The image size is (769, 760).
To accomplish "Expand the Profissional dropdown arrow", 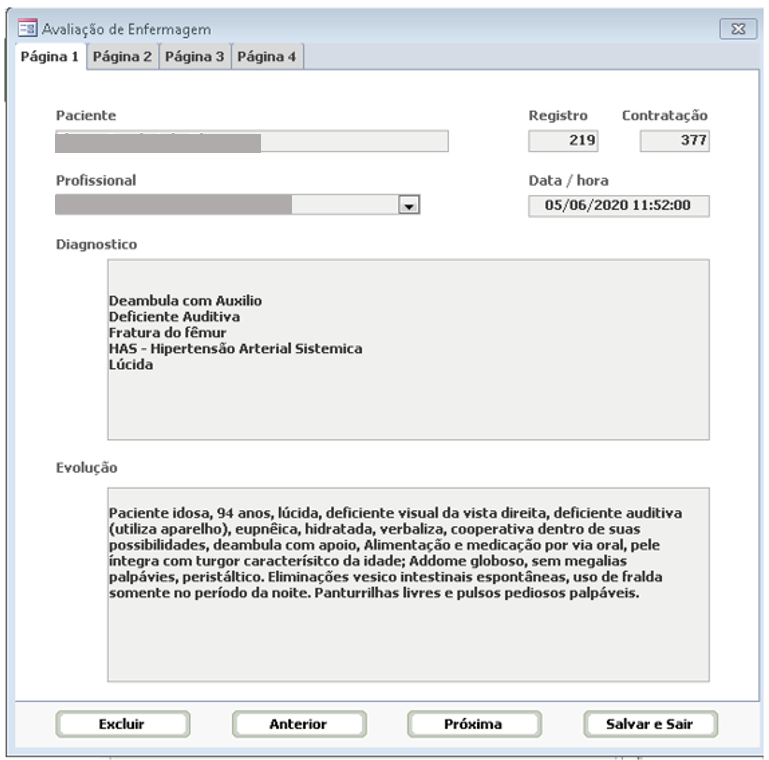I will coord(408,205).
